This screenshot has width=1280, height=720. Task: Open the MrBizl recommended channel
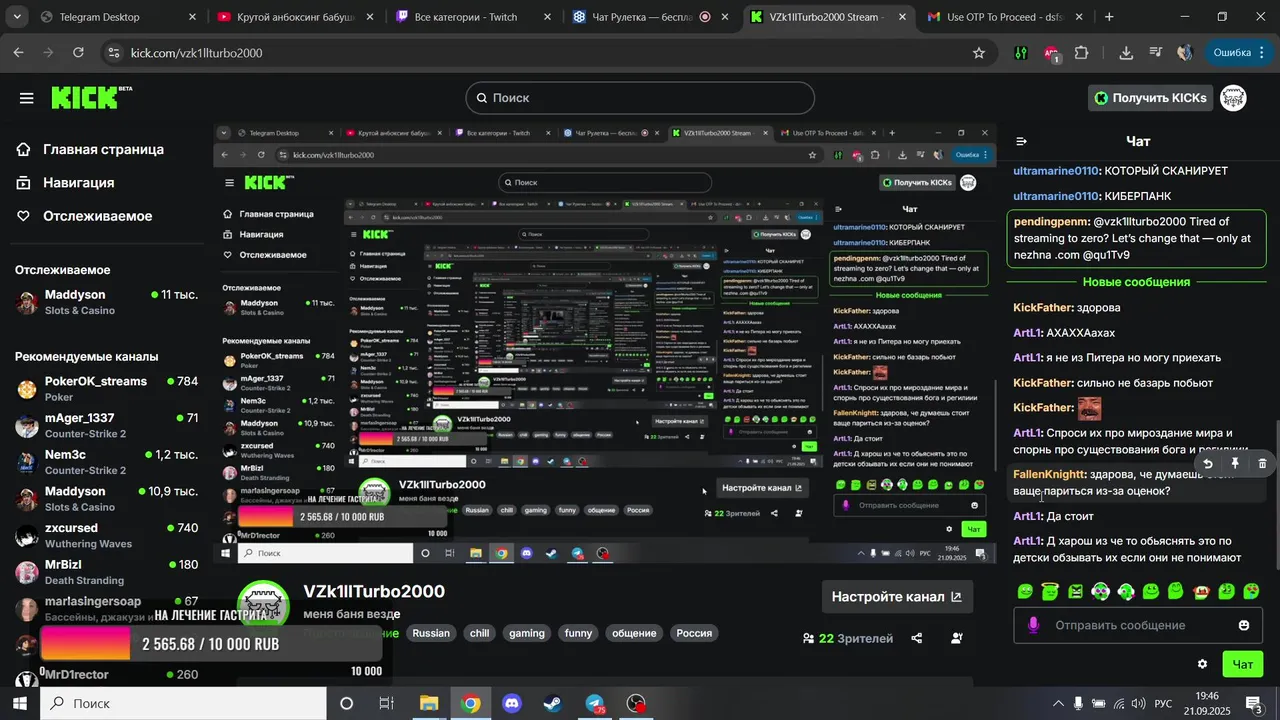(x=106, y=572)
